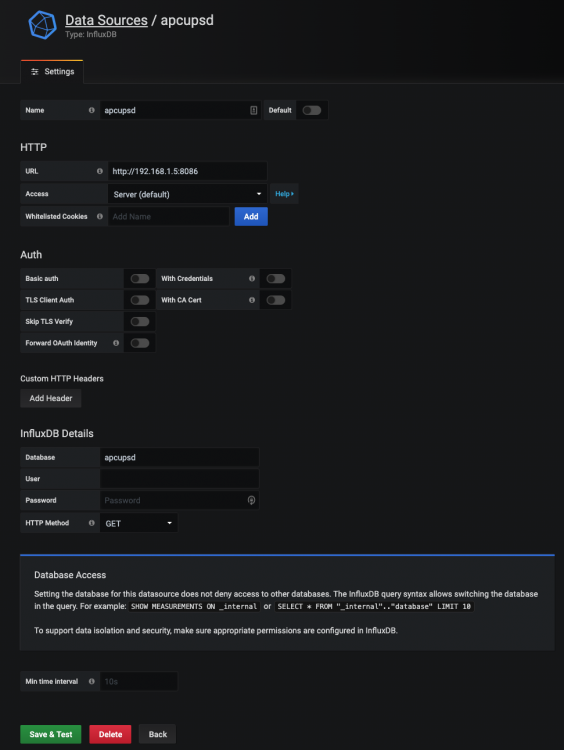Image resolution: width=564 pixels, height=750 pixels.
Task: Click the 'Database Access' heading
Action: 70,575
